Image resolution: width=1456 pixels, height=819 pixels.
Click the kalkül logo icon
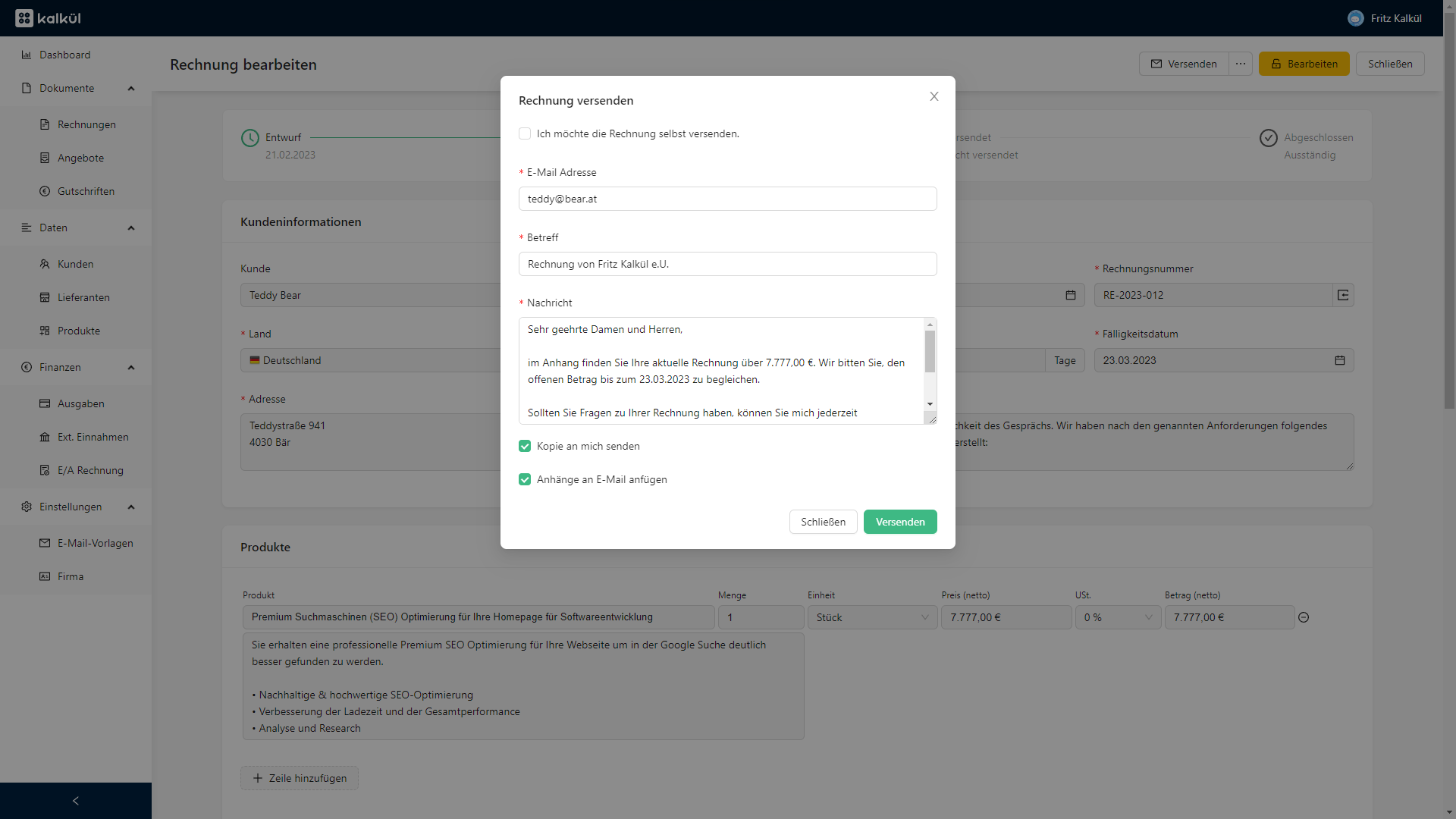tap(24, 18)
